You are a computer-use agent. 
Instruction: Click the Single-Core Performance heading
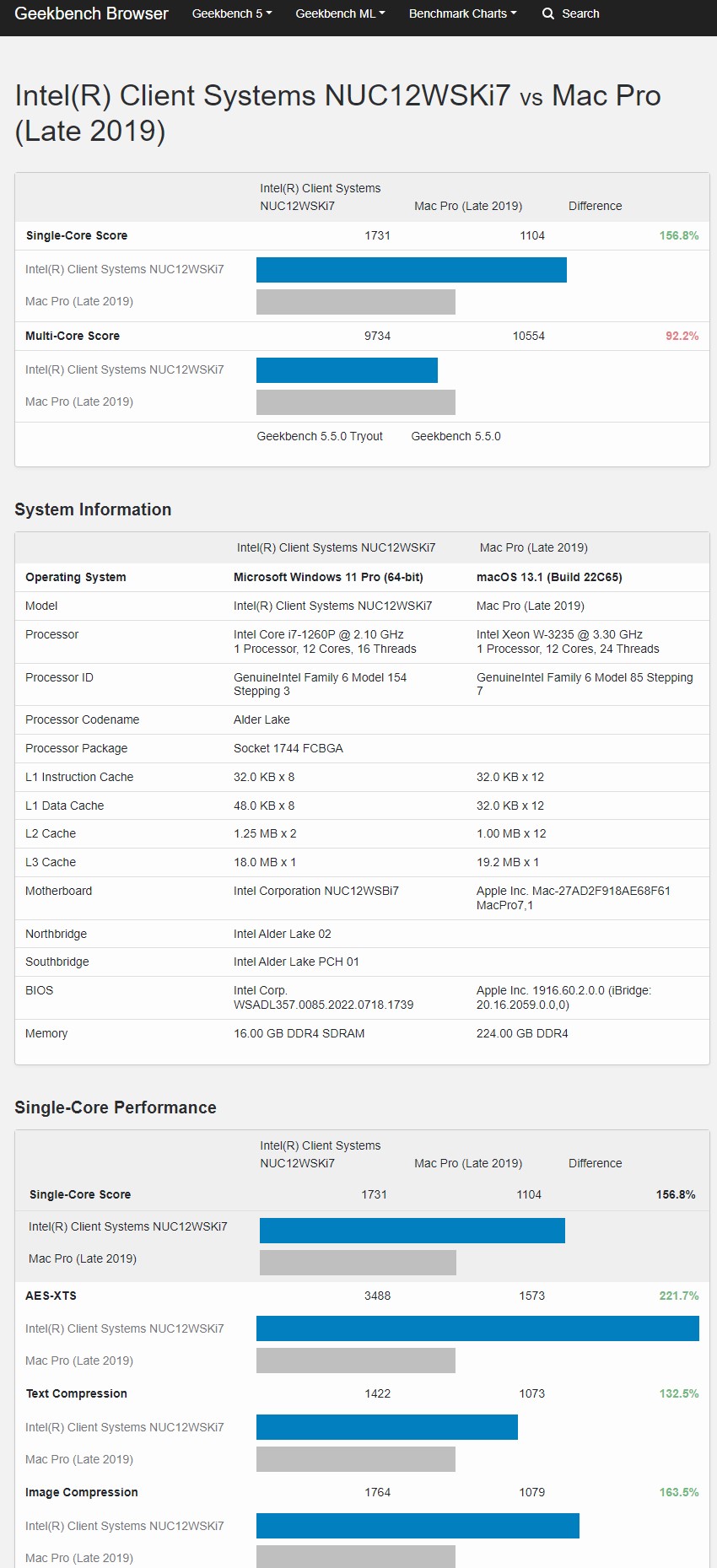pyautogui.click(x=116, y=1107)
